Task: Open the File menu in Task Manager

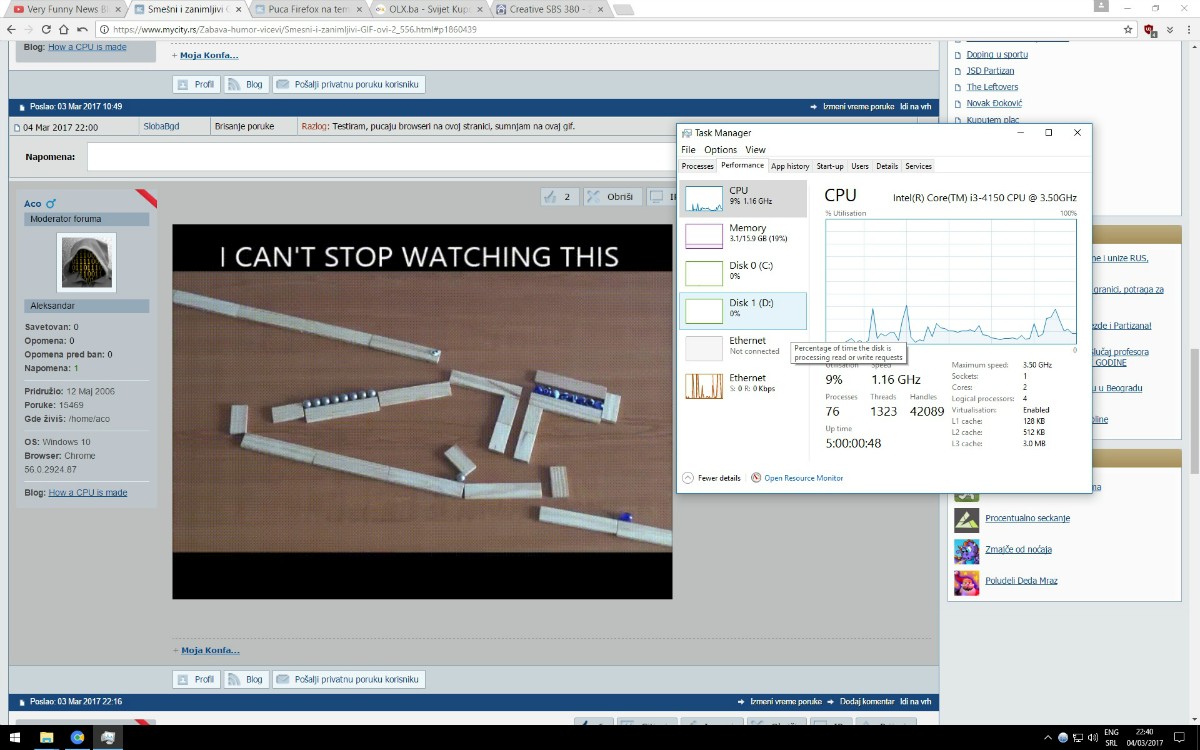Action: pos(688,150)
